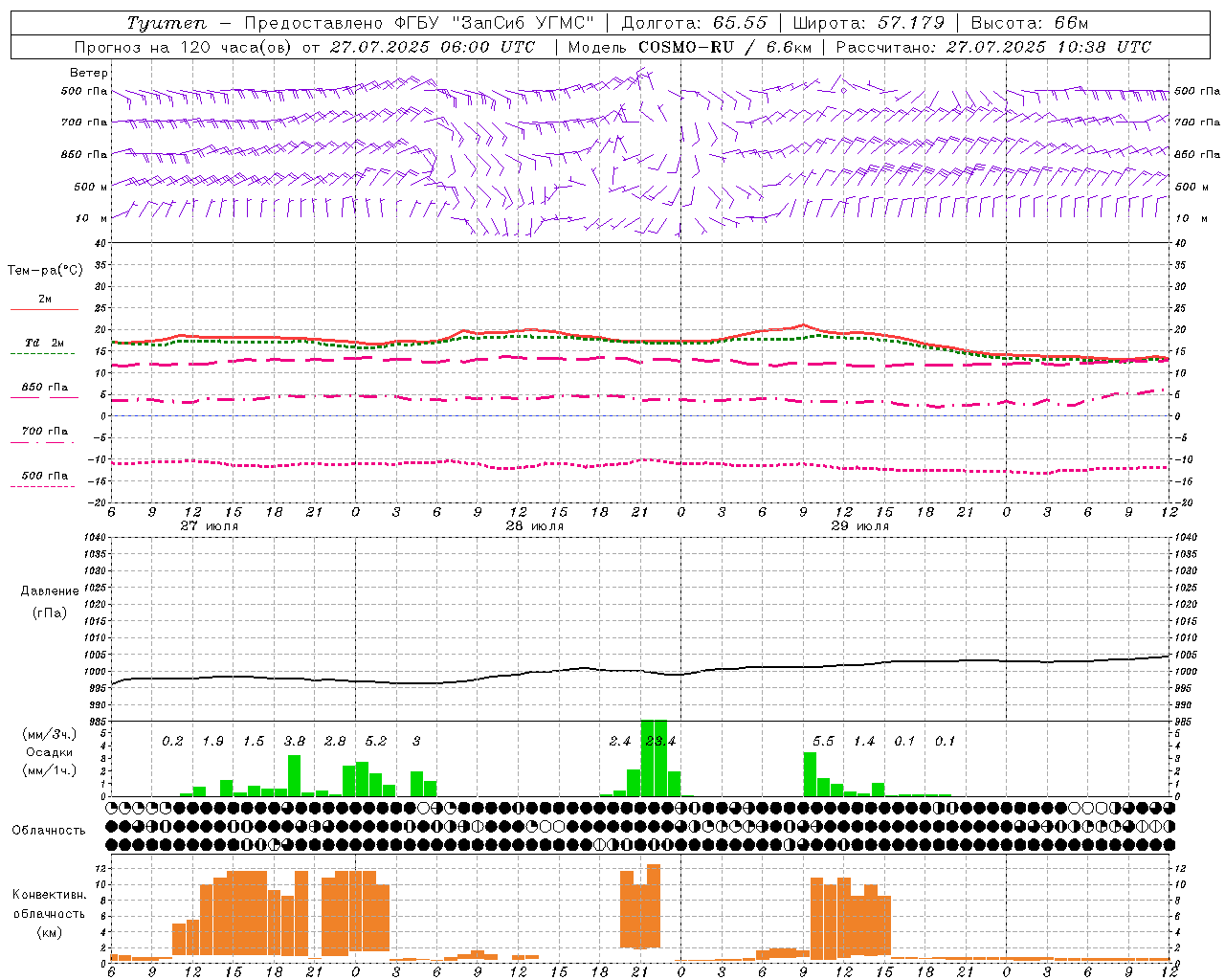Click left "700 гПа" wind level label
1225x980 pixels.
[x=84, y=122]
